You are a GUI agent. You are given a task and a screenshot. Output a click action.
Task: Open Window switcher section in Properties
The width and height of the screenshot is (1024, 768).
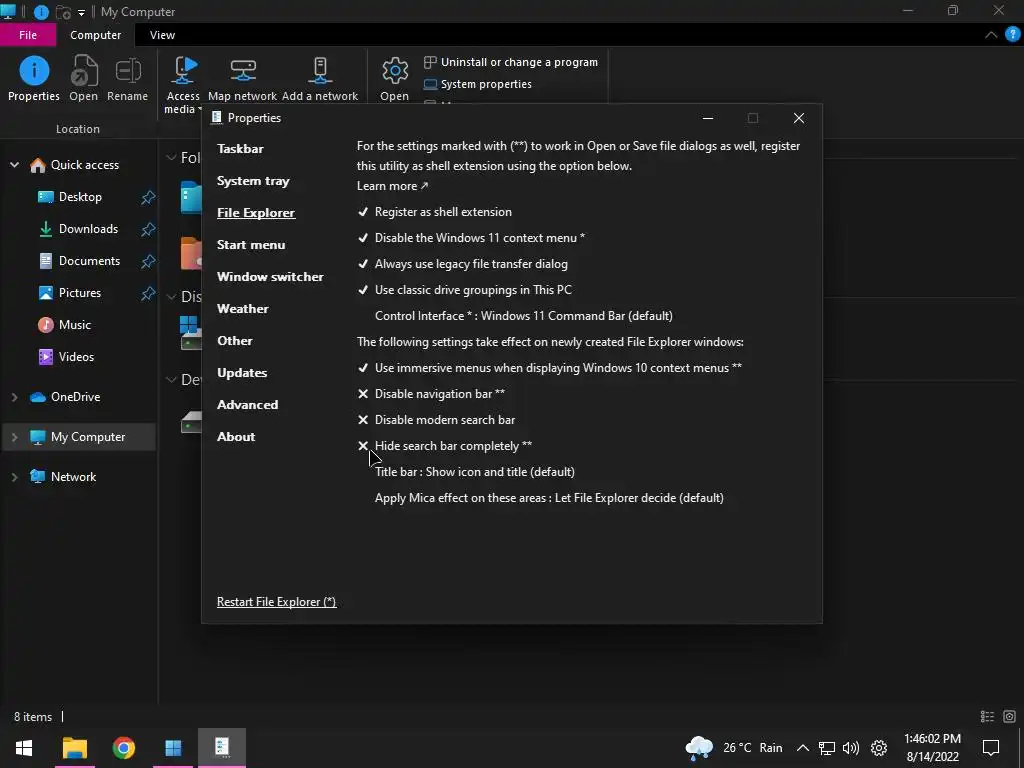tap(270, 276)
